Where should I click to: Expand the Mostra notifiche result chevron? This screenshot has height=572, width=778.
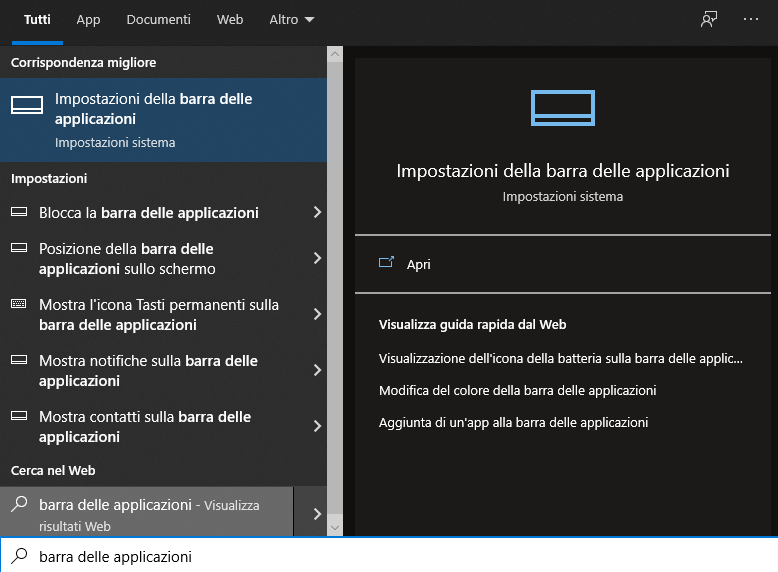tap(318, 370)
